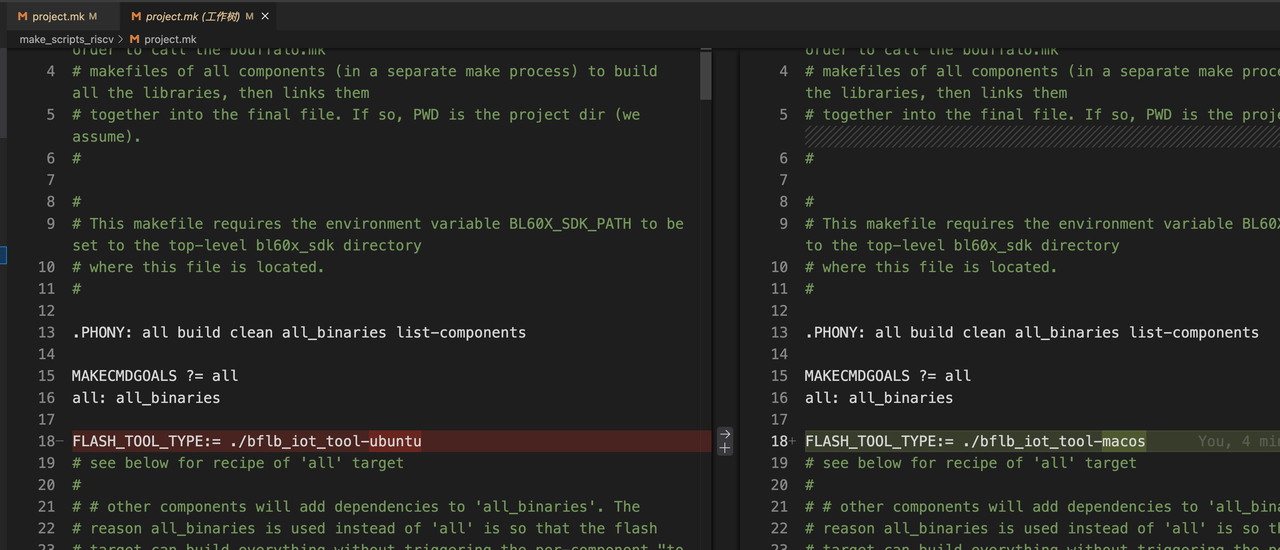Click 'MAKECMDGOALS ?= all' in left pane
Viewport: 1280px width, 550px height.
click(x=155, y=376)
